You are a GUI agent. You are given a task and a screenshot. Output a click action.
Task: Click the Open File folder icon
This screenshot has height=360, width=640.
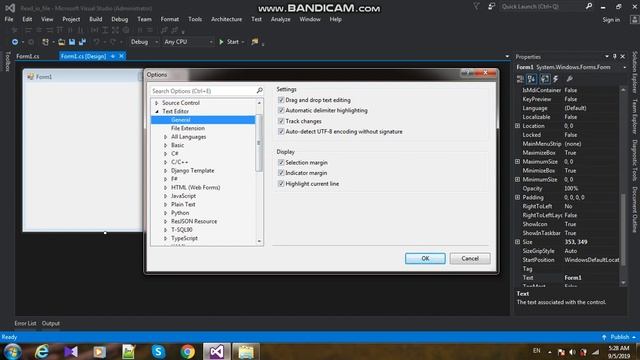coord(61,42)
